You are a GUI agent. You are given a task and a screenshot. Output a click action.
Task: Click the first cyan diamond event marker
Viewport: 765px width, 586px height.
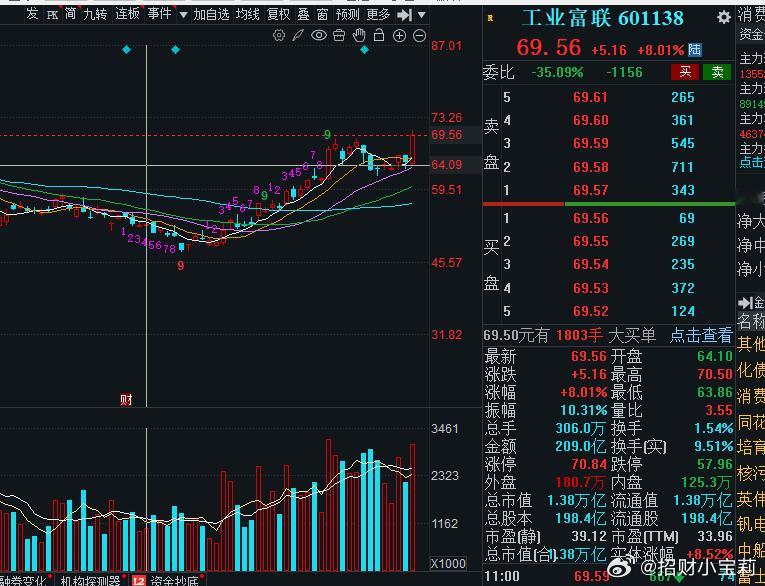(x=126, y=49)
